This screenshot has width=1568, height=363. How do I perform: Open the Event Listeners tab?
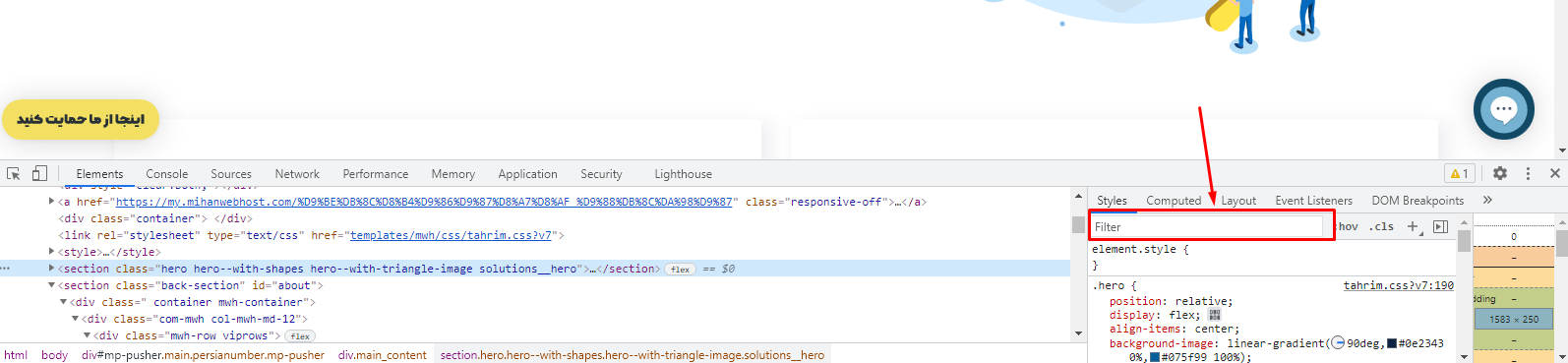(x=1314, y=201)
